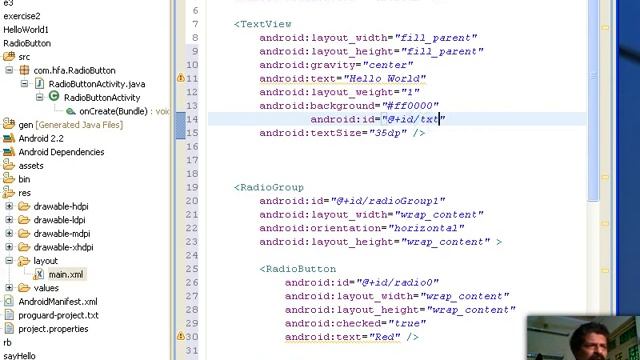
Task: Click the proguard-project.txt file icon
Action: click(9, 315)
